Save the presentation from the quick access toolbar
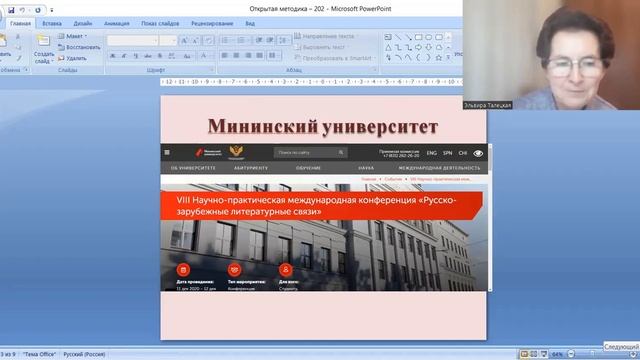640x360 pixels. point(11,10)
